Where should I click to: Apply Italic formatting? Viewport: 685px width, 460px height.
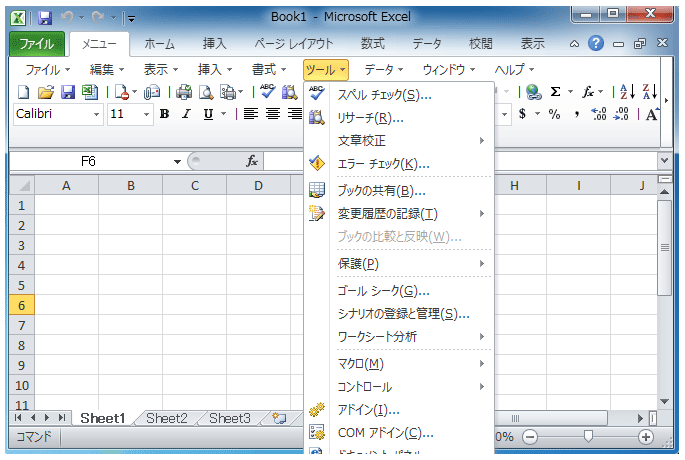click(x=187, y=114)
